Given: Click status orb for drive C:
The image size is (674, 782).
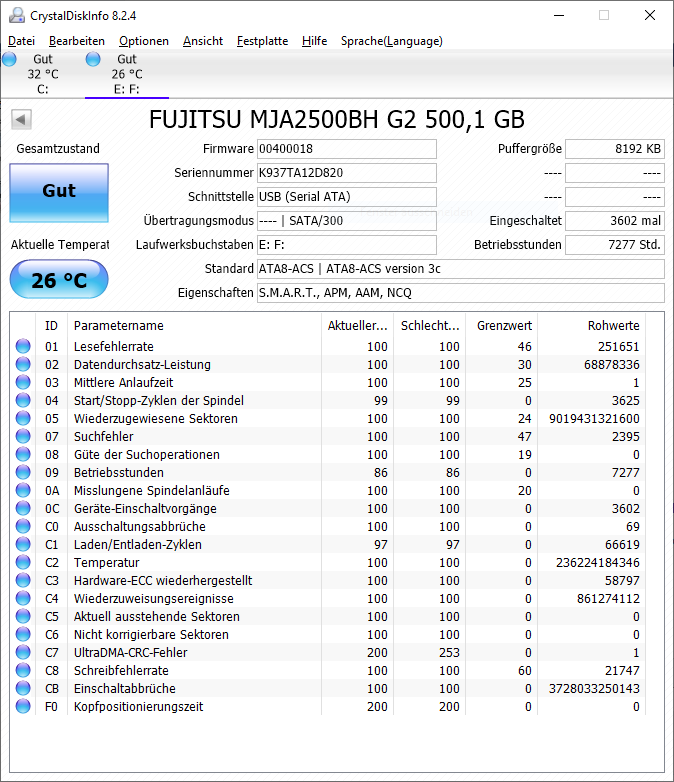Looking at the screenshot, I should pos(9,59).
